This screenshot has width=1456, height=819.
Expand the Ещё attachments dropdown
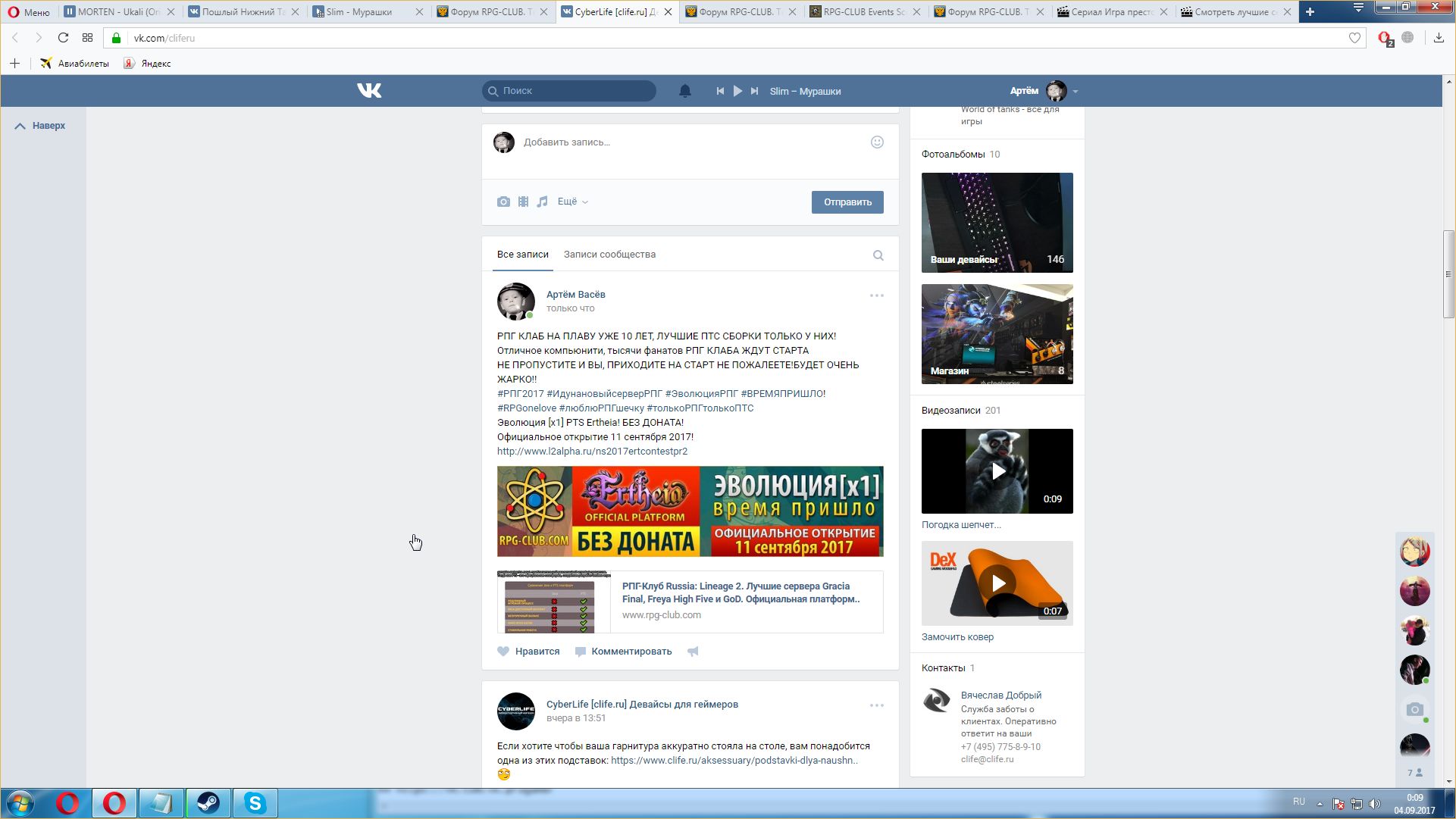point(573,202)
